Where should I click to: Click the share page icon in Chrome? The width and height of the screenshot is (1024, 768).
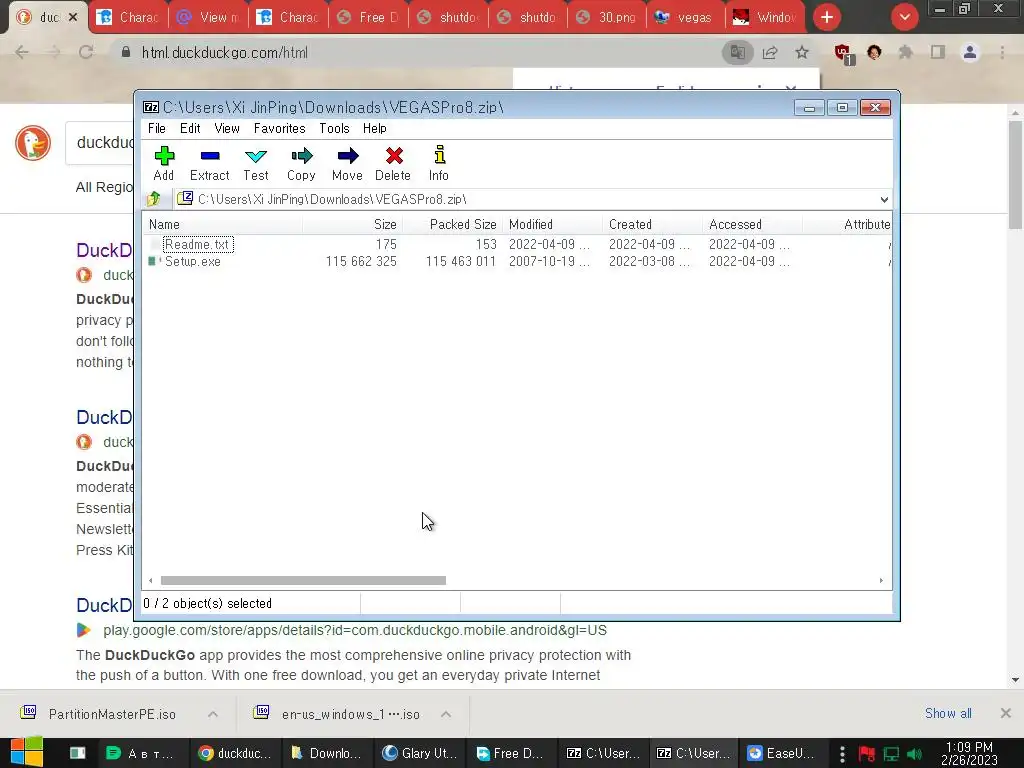click(770, 52)
